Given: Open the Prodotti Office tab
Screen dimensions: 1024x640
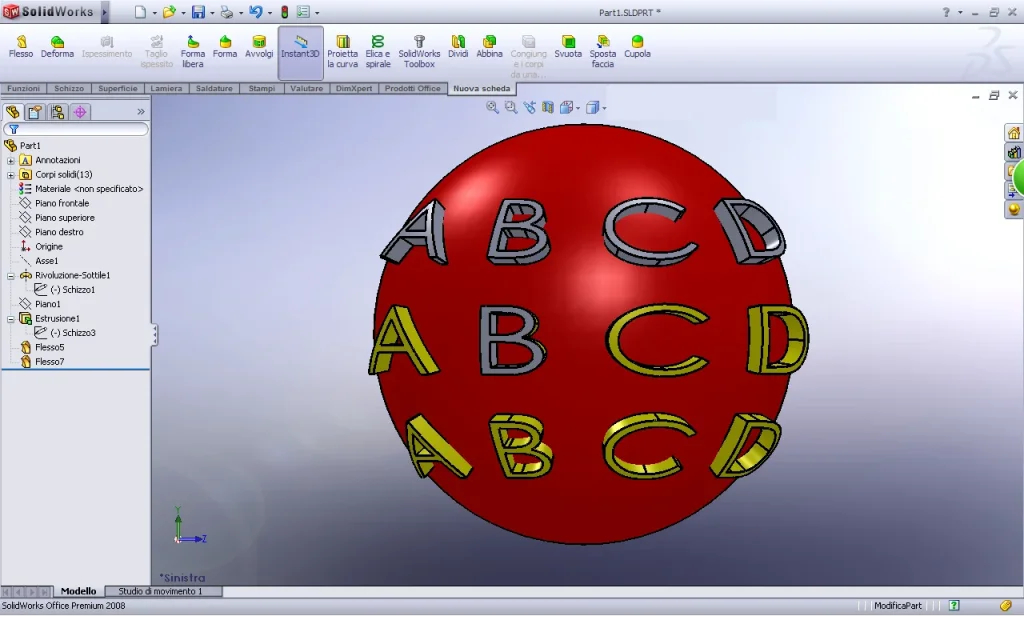Looking at the screenshot, I should [x=412, y=88].
